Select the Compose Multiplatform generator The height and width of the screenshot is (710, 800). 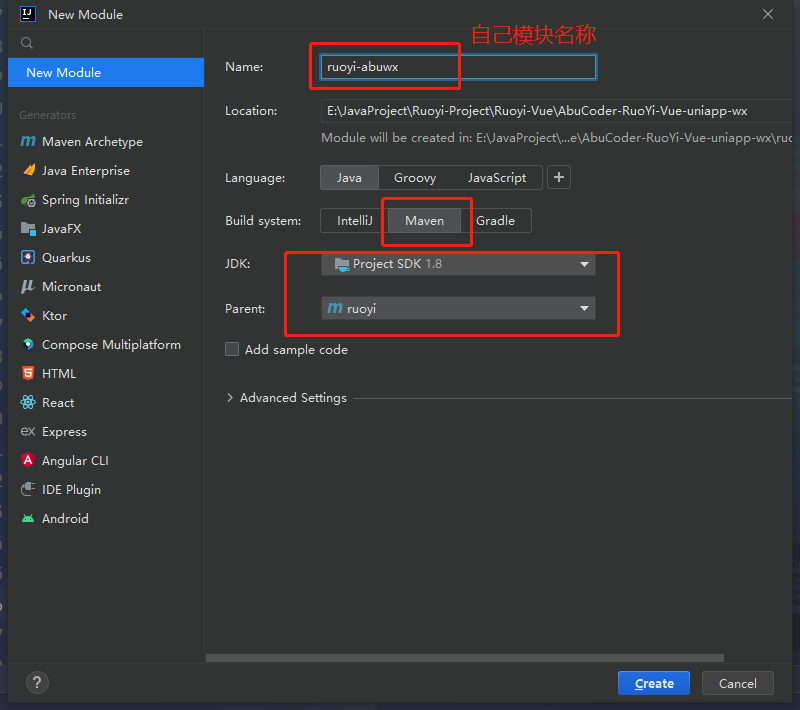click(x=106, y=344)
